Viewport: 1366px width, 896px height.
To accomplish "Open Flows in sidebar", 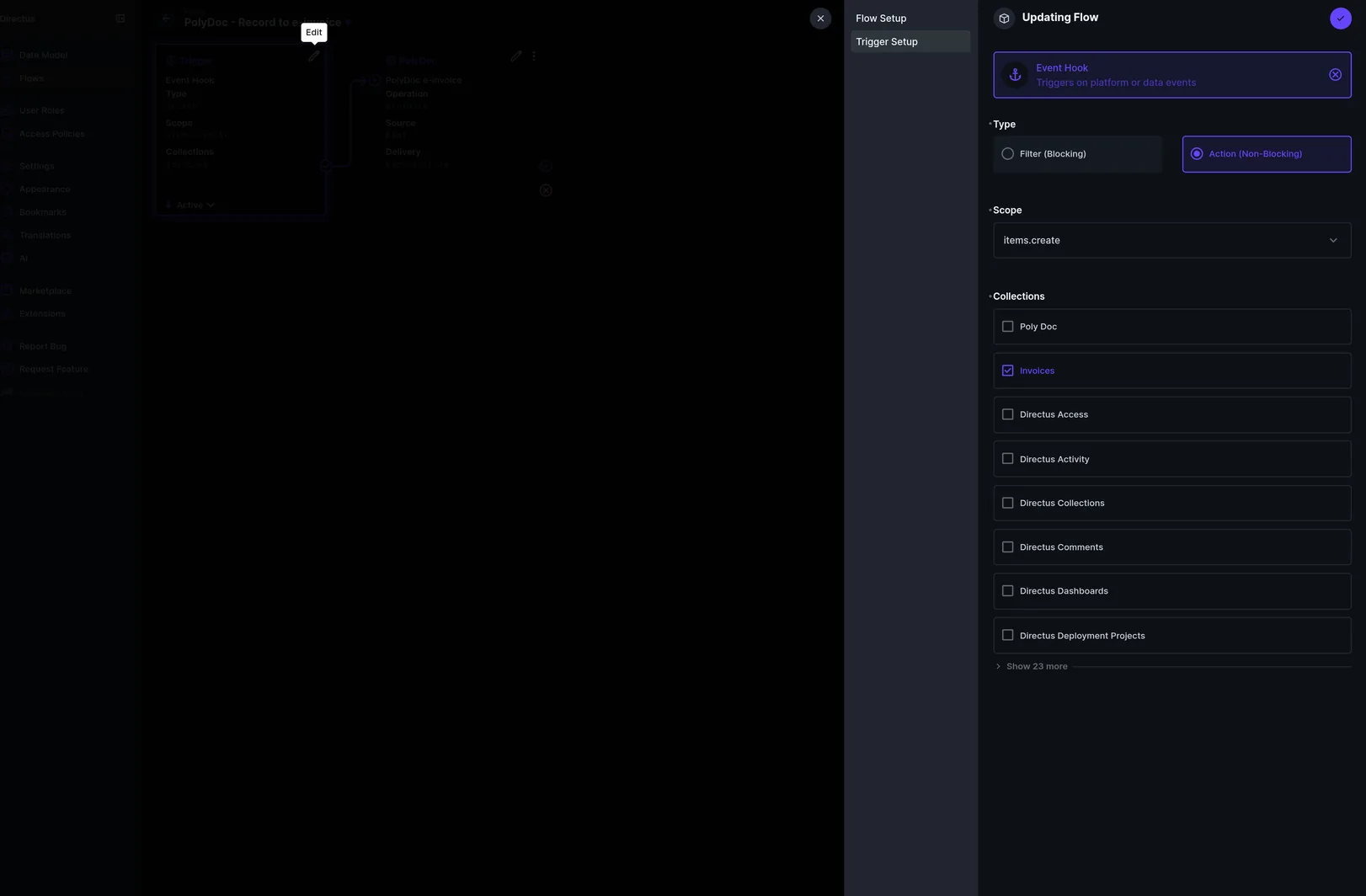I will pyautogui.click(x=31, y=78).
